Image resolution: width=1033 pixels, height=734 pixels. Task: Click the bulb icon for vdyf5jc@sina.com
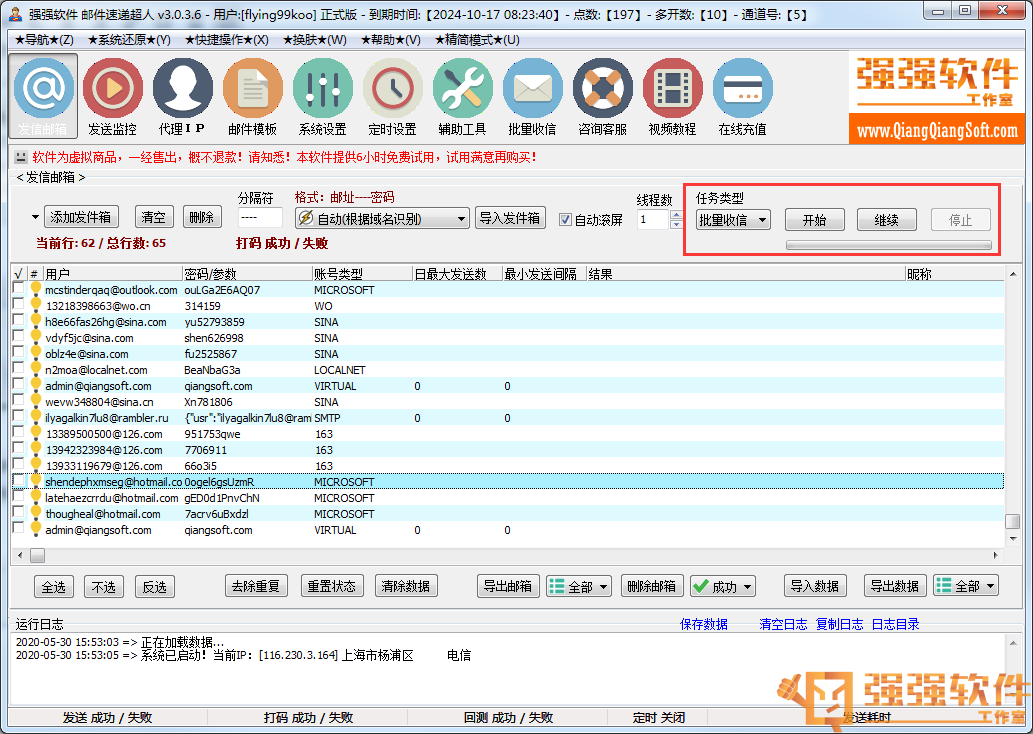(x=36, y=337)
